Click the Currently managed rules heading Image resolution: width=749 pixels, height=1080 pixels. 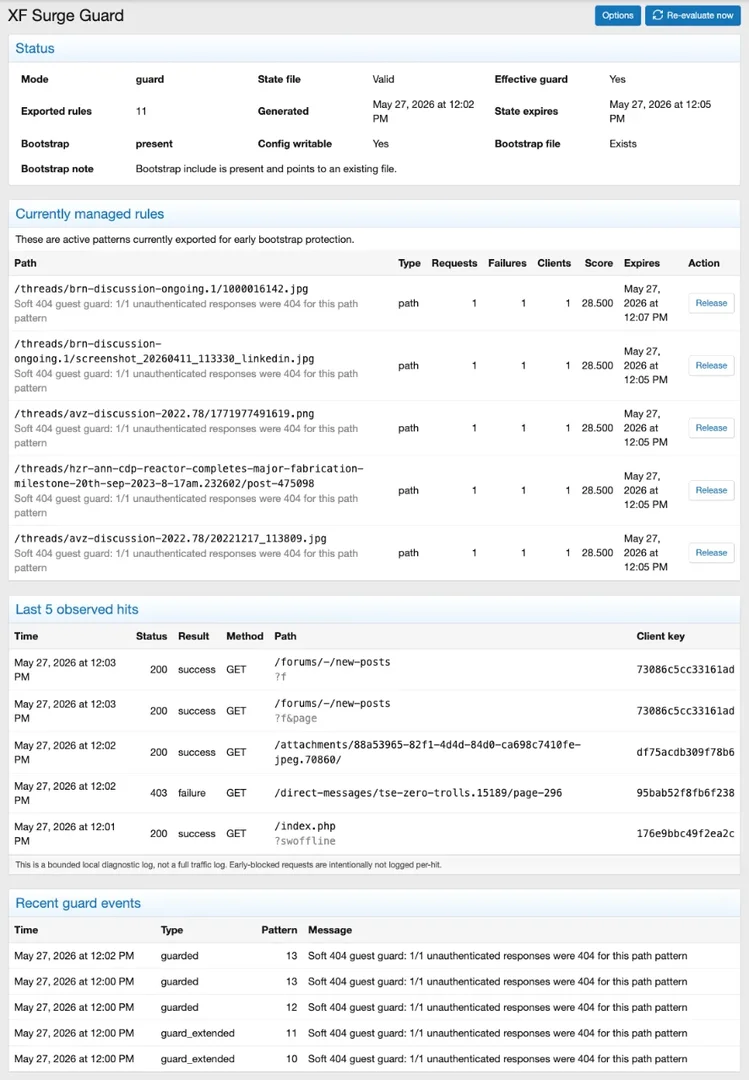click(90, 214)
